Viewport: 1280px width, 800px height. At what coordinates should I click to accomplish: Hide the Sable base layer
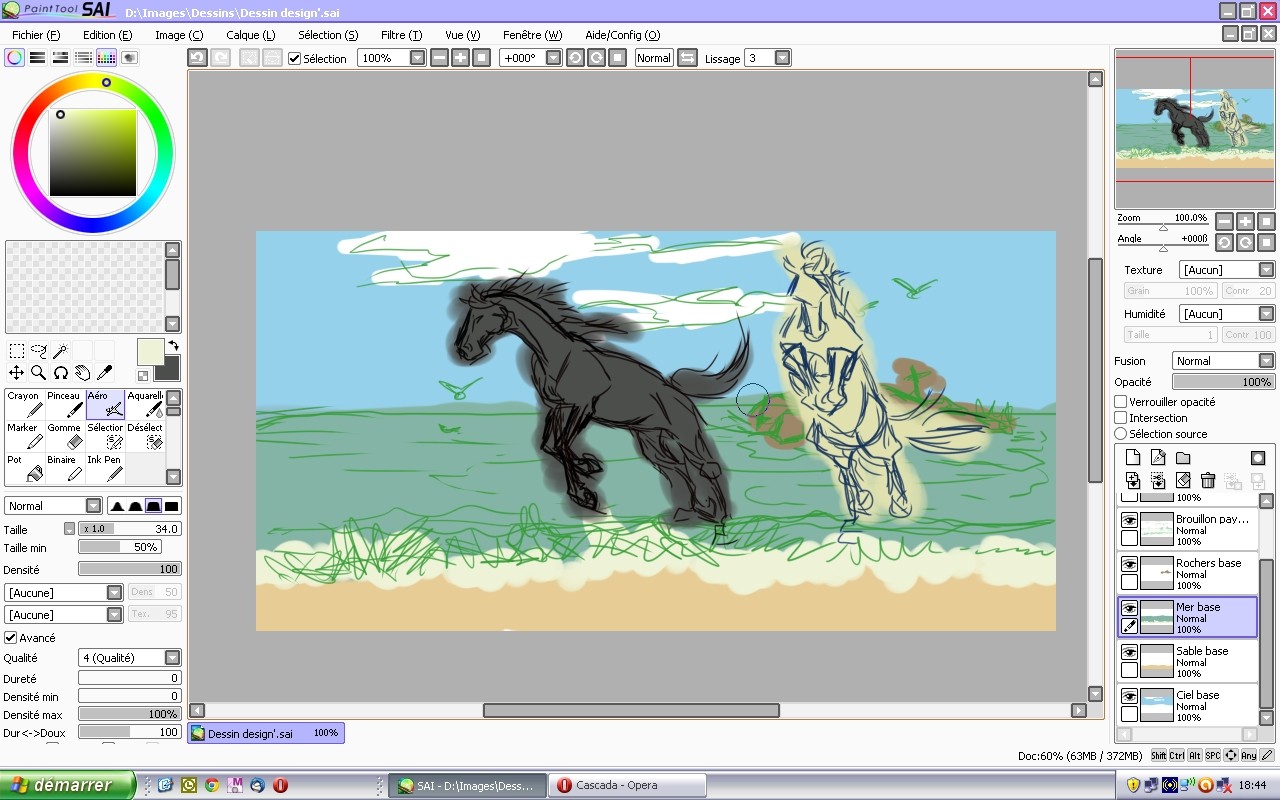point(1129,652)
